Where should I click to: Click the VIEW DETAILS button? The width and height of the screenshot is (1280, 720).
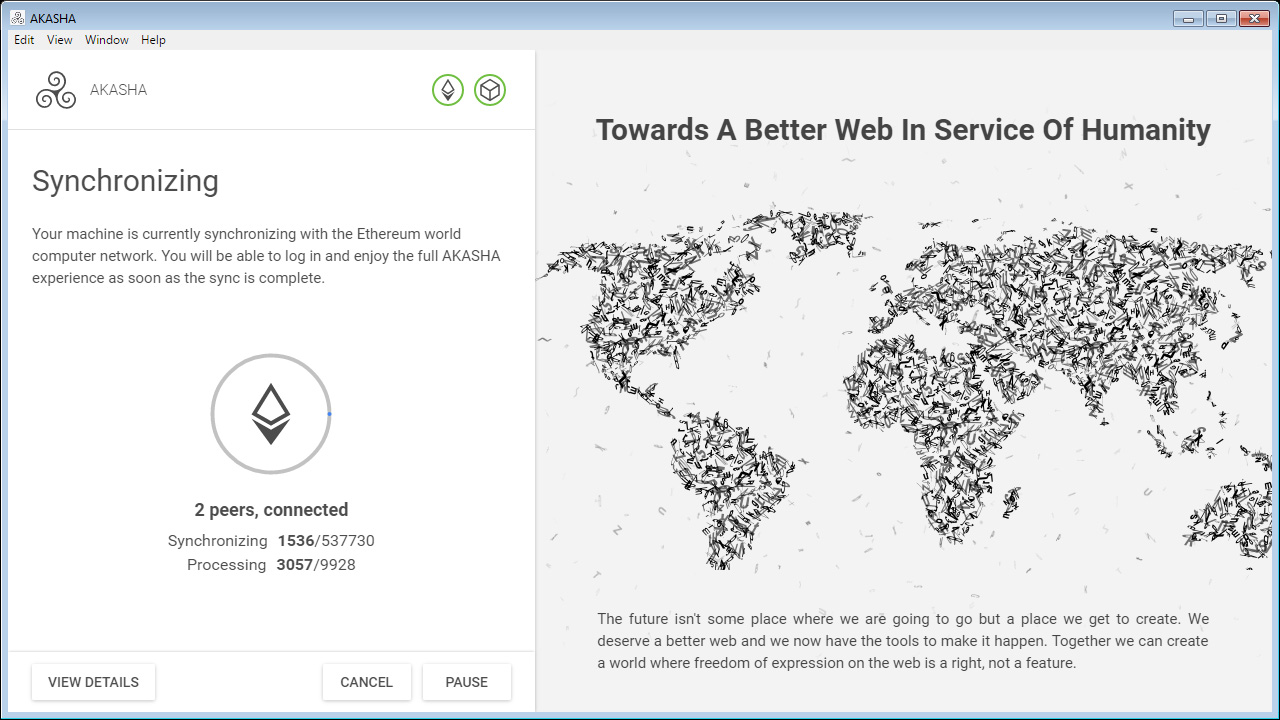point(94,682)
